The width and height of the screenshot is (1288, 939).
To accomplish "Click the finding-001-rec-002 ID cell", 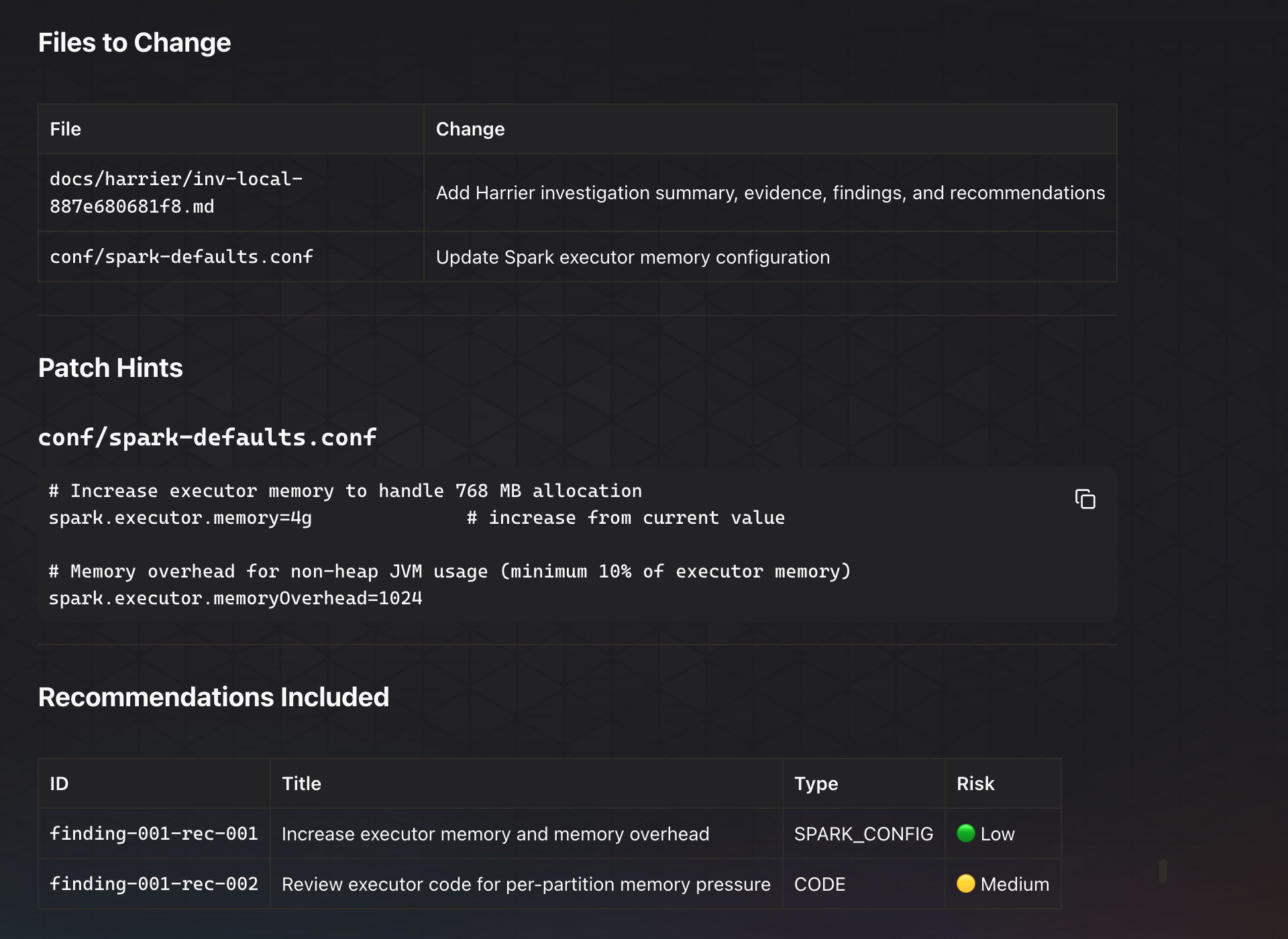I will pyautogui.click(x=154, y=884).
